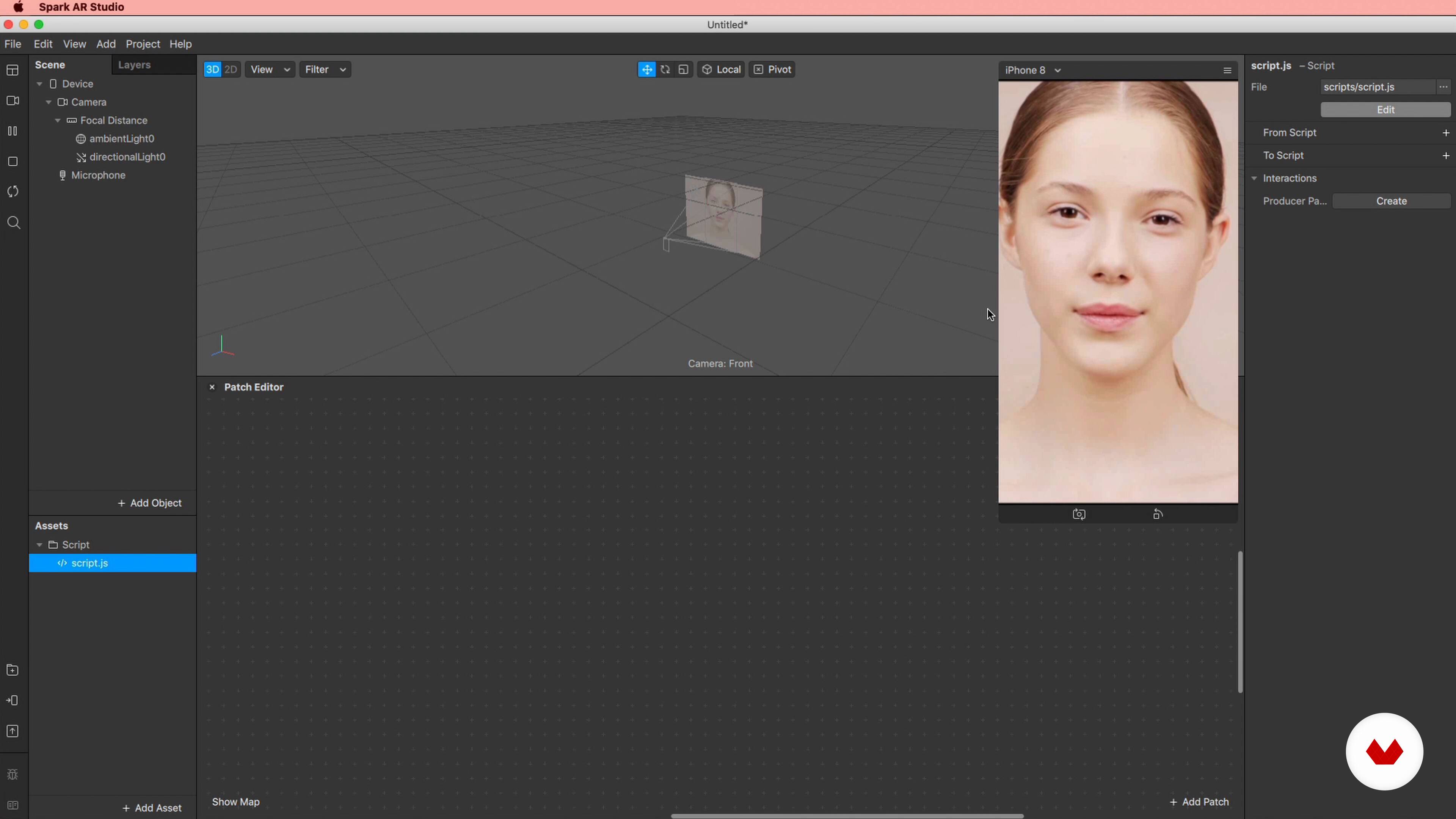This screenshot has height=819, width=1456.
Task: Click the simulator camera capture icon
Action: tap(1078, 515)
